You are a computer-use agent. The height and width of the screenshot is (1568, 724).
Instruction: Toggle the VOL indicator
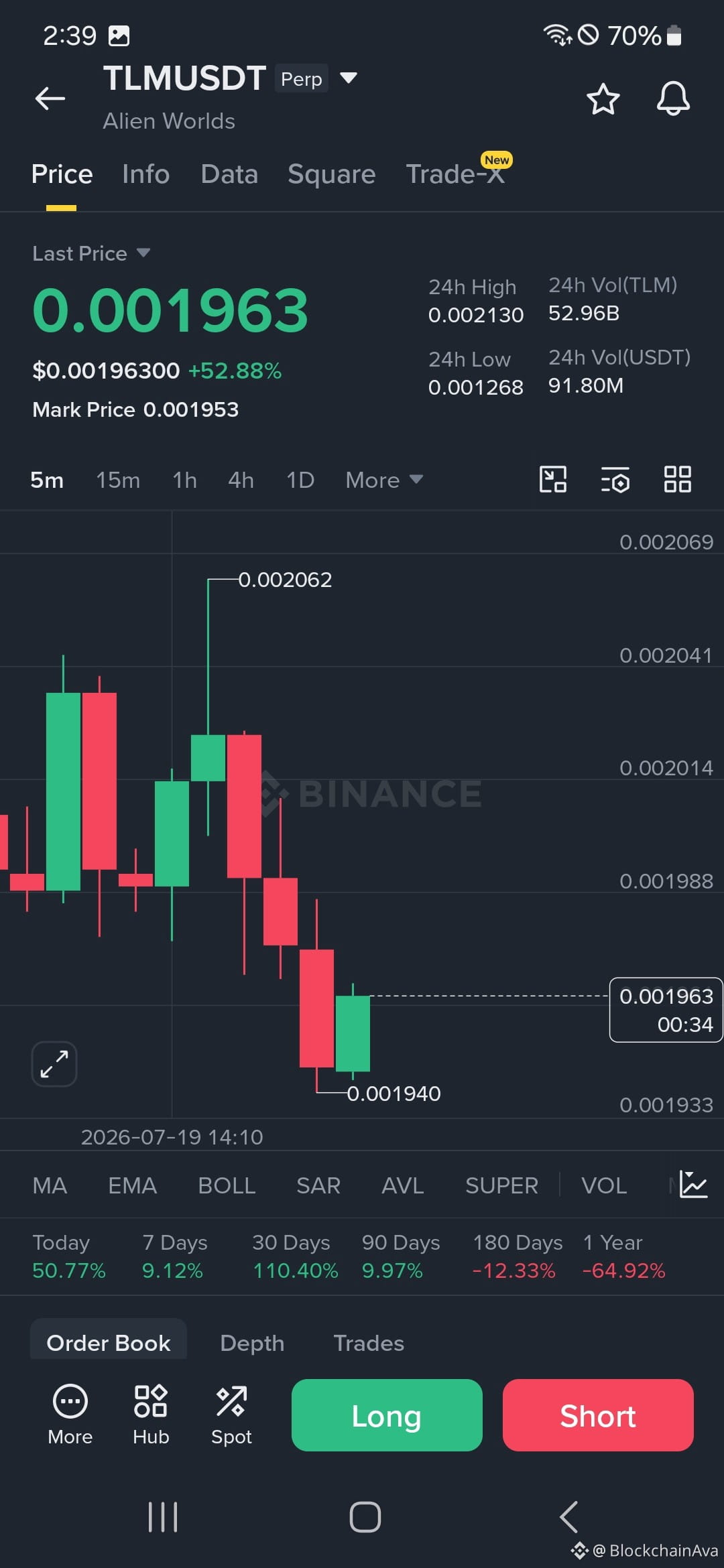pos(604,1185)
